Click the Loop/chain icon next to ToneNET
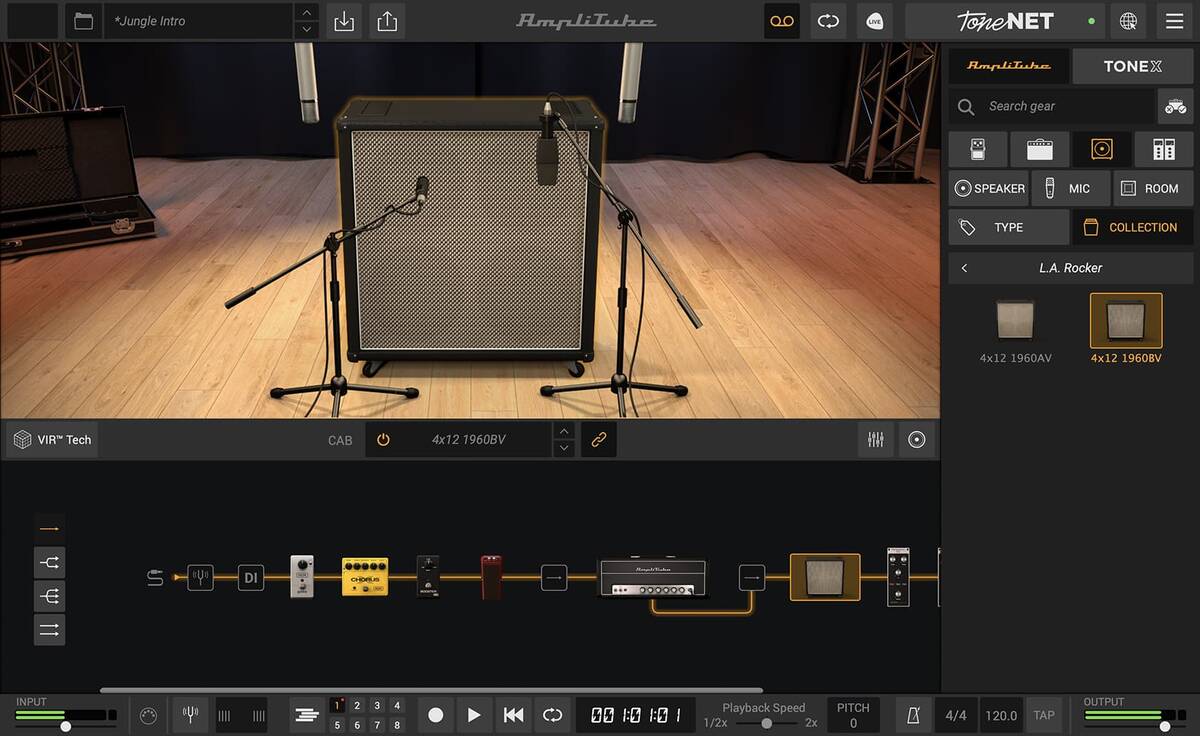Viewport: 1200px width, 736px height. (828, 20)
